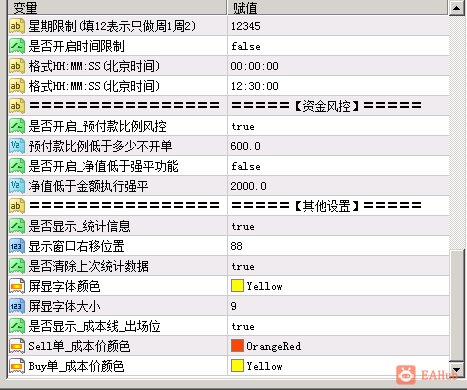Select the time value 12:30:00
This screenshot has height=390, width=467.
point(255,86)
